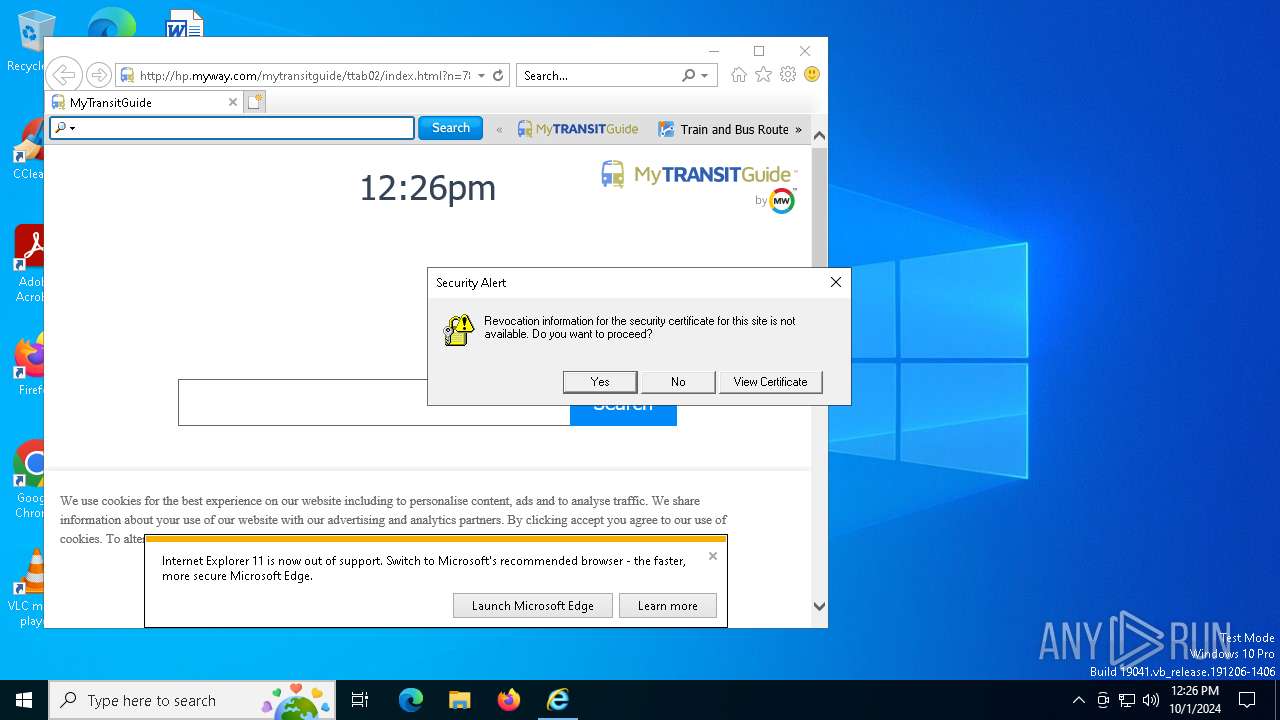This screenshot has height=720, width=1280.
Task: Open Favorites with the star icon
Action: click(x=763, y=75)
